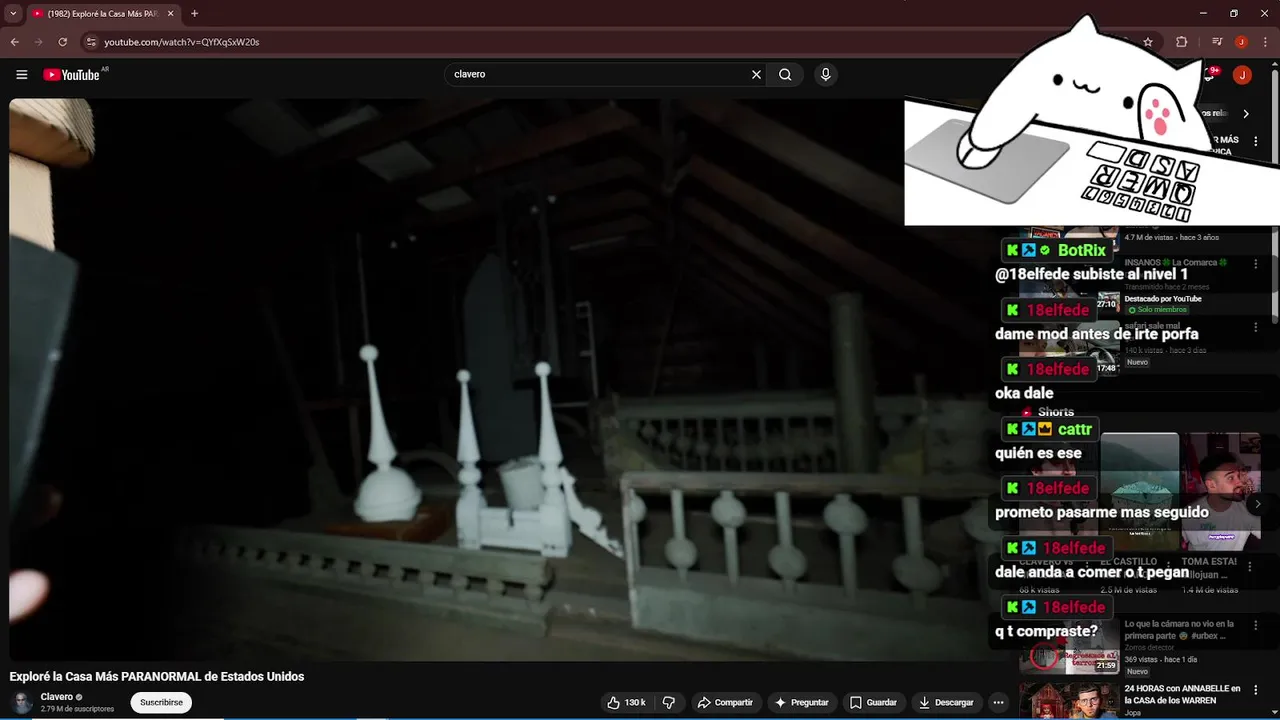The image size is (1280, 720).
Task: Show next Shorts with the arrow
Action: pos(1258,504)
